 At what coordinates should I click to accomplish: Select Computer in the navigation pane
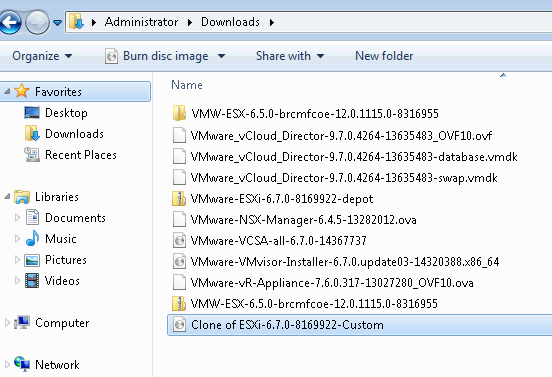pyautogui.click(x=62, y=323)
